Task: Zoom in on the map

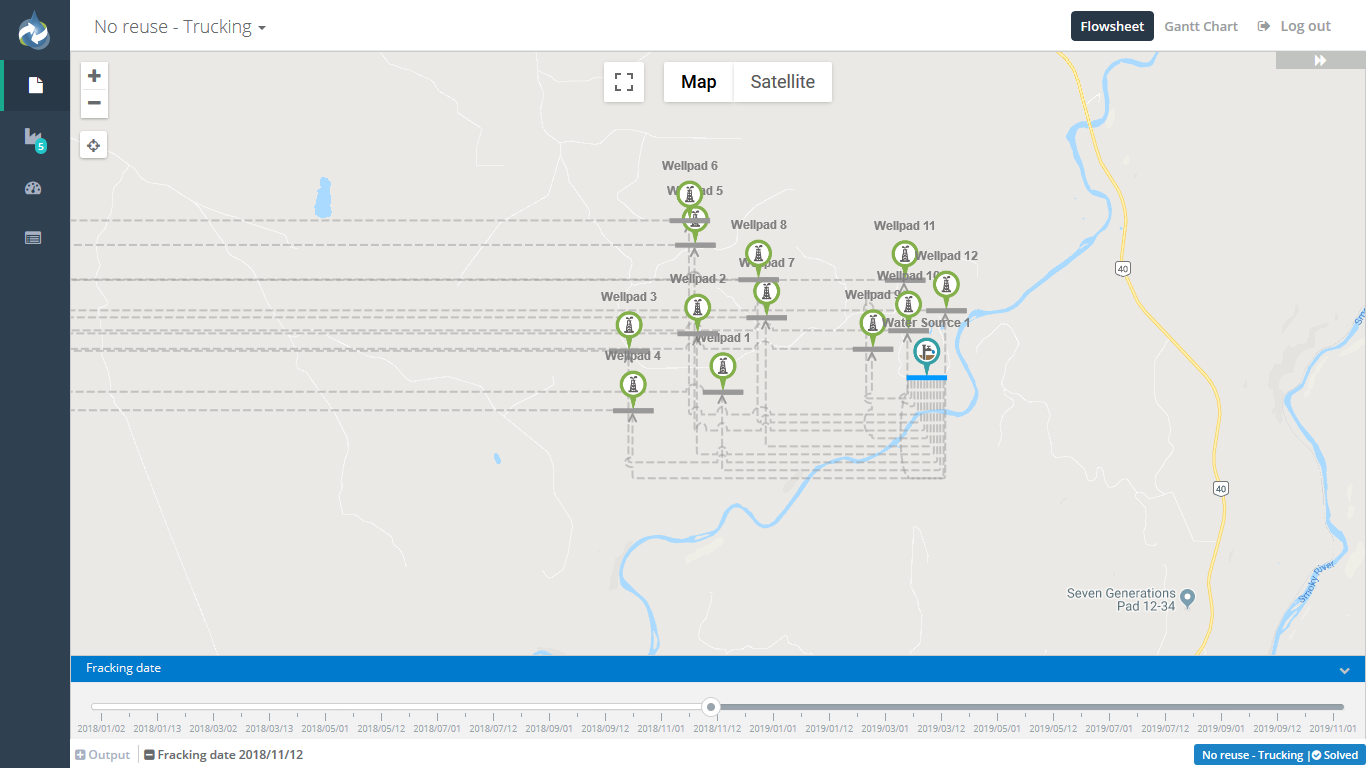Action: tap(94, 76)
